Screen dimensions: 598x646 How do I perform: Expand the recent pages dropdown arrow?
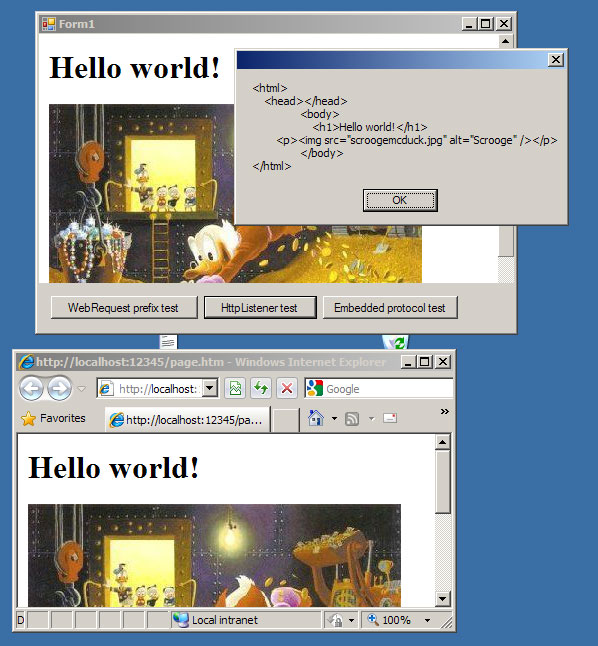[x=82, y=389]
